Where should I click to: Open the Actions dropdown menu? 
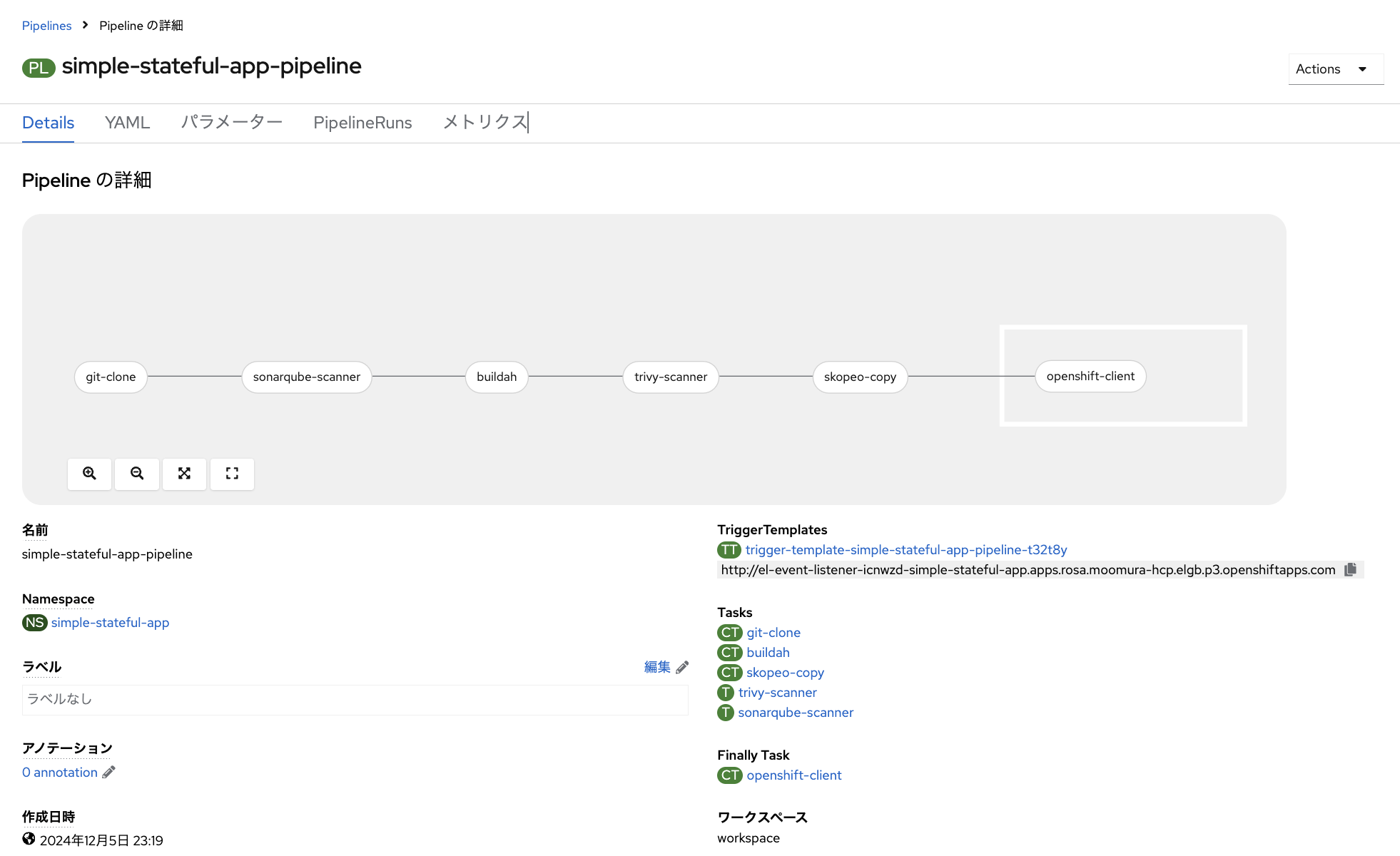pyautogui.click(x=1335, y=69)
